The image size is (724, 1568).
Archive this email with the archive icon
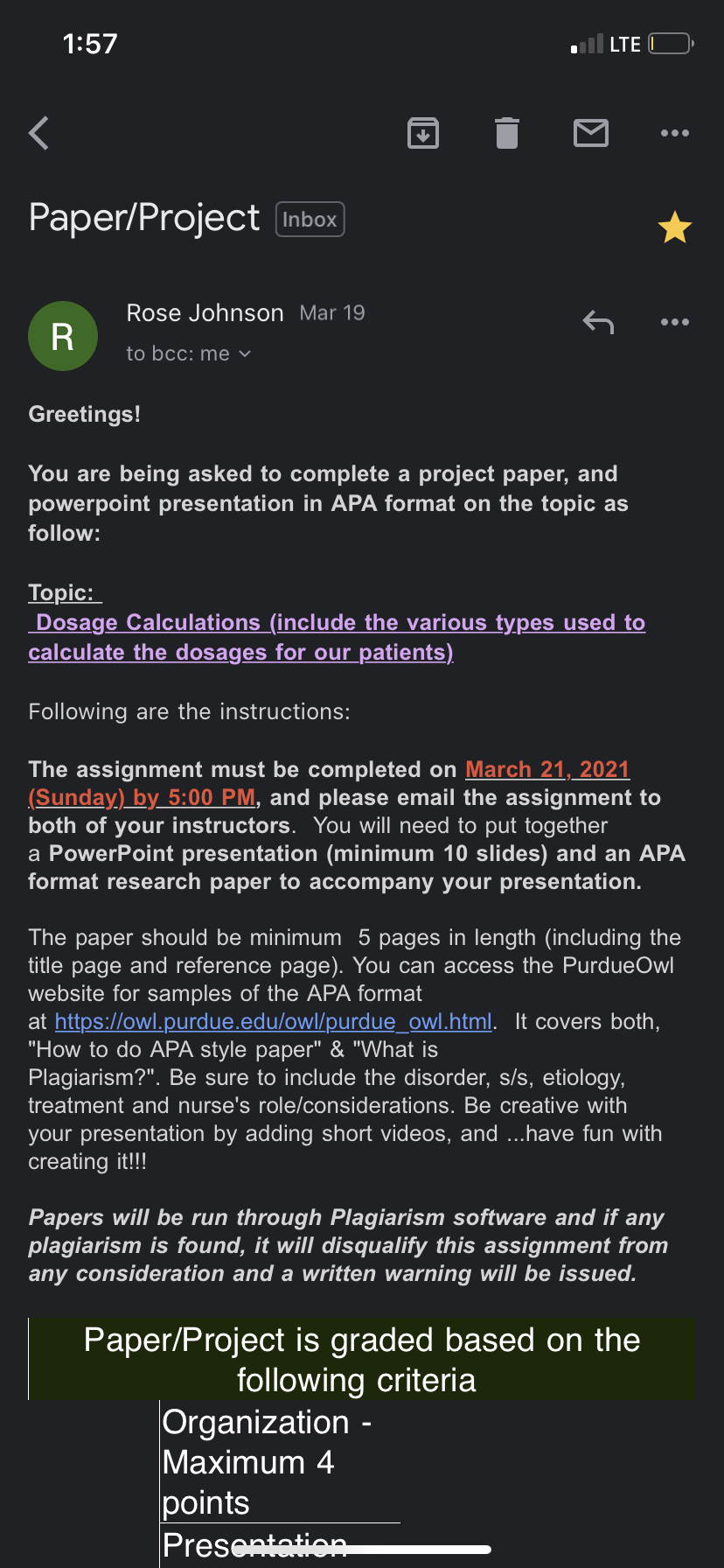click(x=423, y=133)
